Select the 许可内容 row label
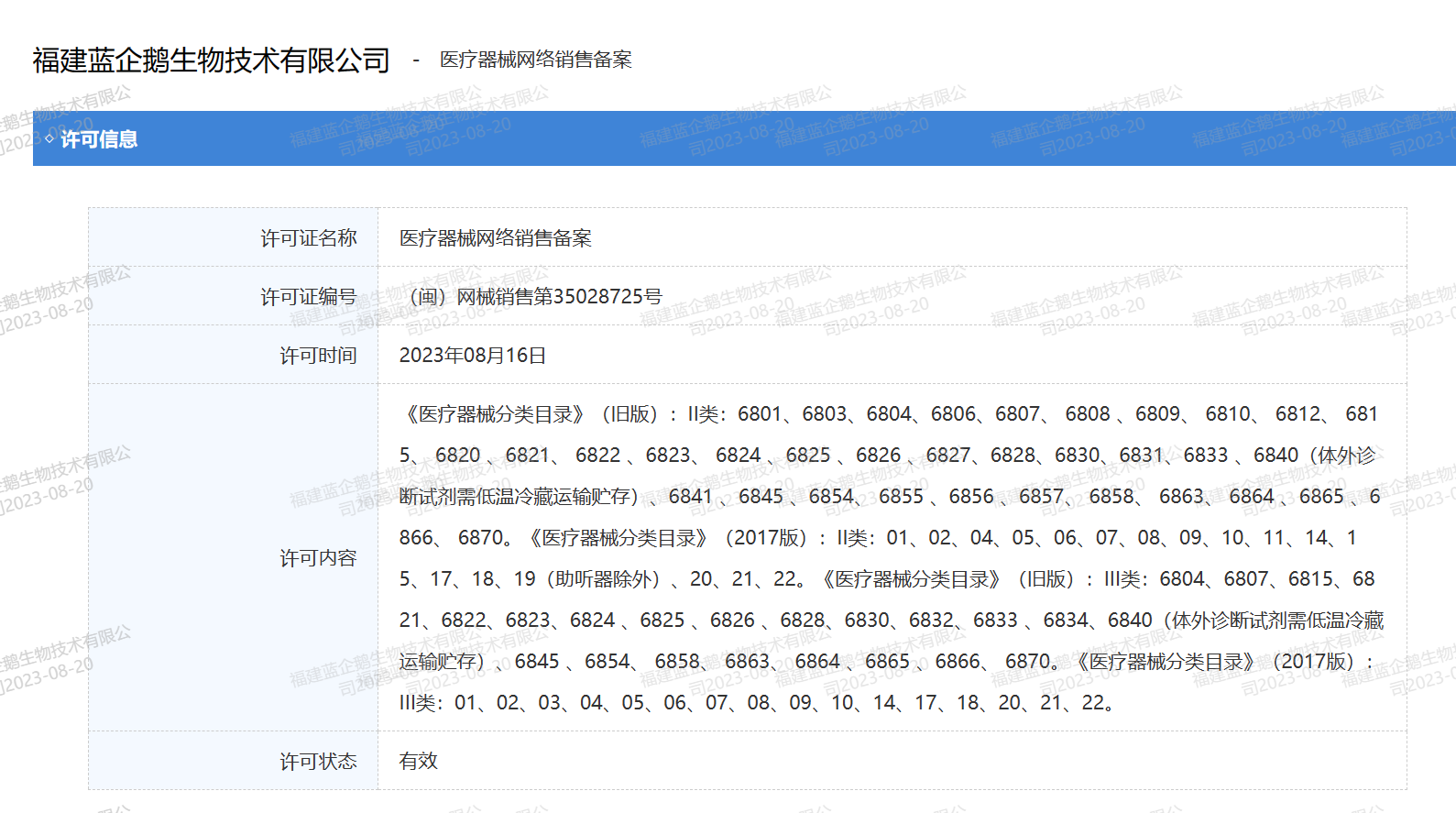Image resolution: width=1456 pixels, height=813 pixels. 317,558
